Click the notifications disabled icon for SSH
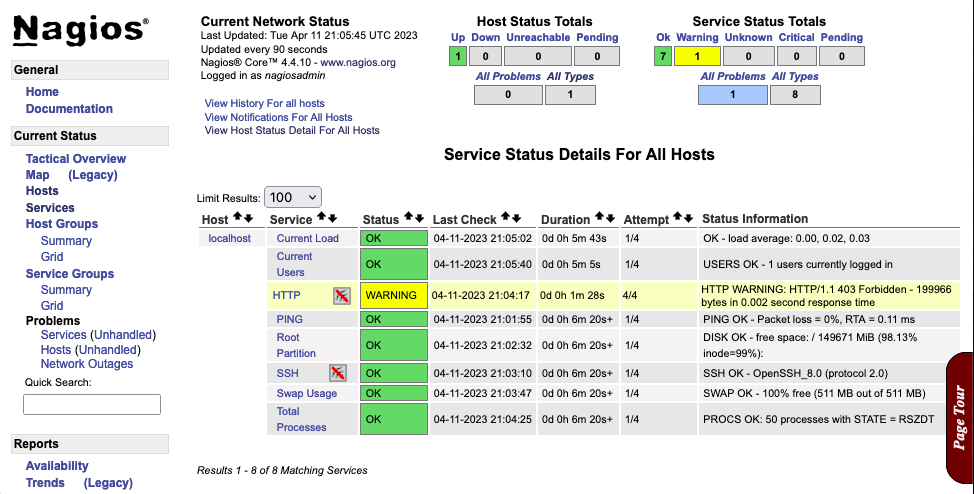 [338, 373]
